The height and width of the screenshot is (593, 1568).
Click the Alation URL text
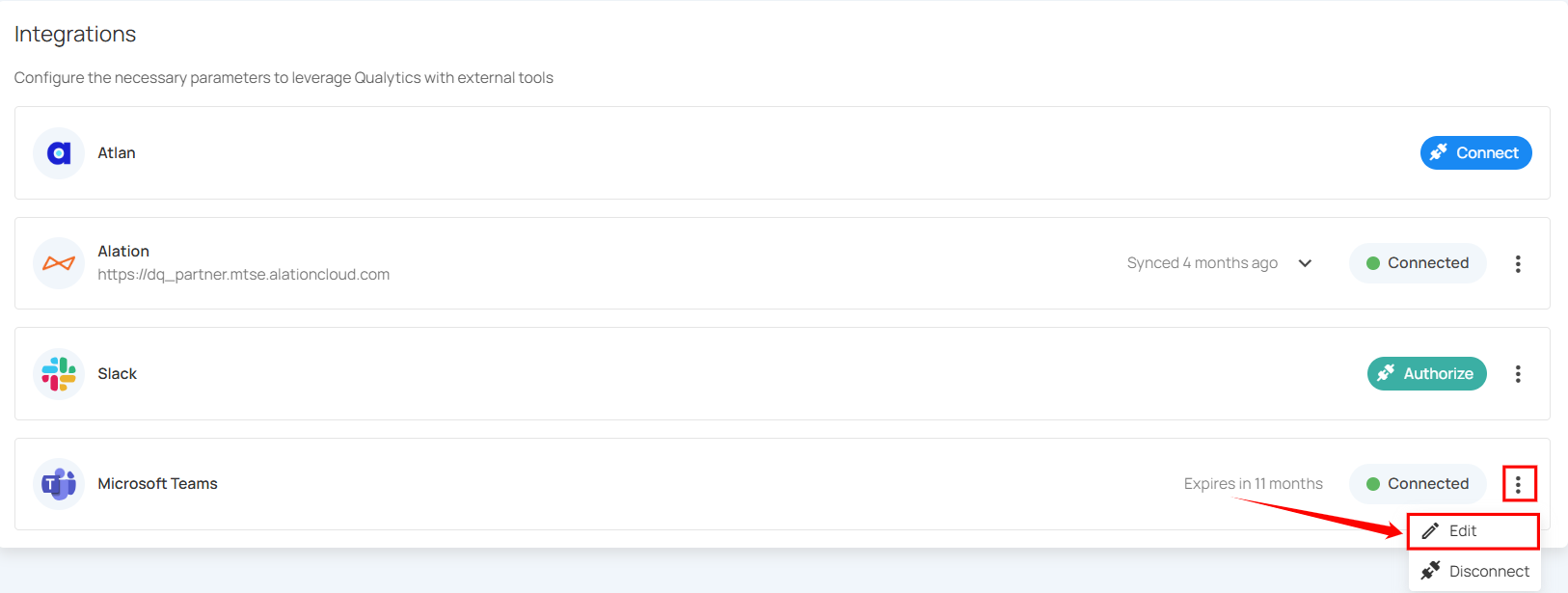click(244, 275)
